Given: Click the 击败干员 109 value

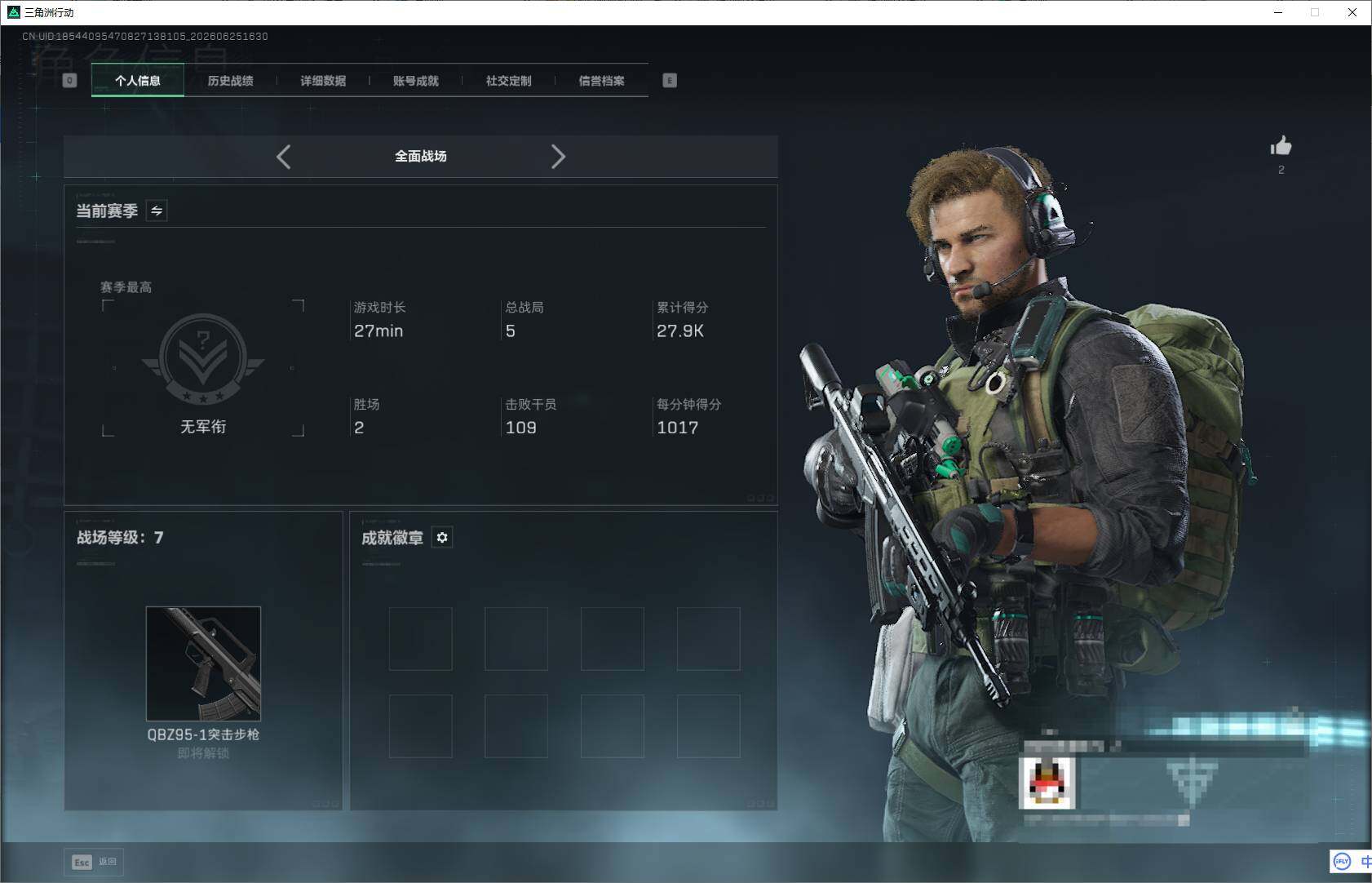Looking at the screenshot, I should pos(521,428).
